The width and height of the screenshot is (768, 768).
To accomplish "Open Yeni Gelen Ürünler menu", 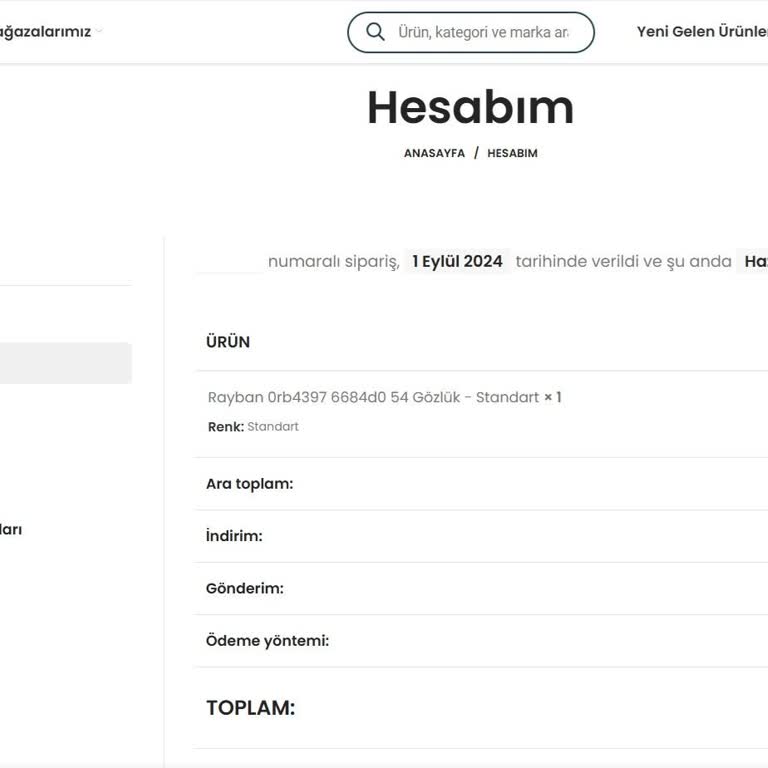I will (x=702, y=32).
